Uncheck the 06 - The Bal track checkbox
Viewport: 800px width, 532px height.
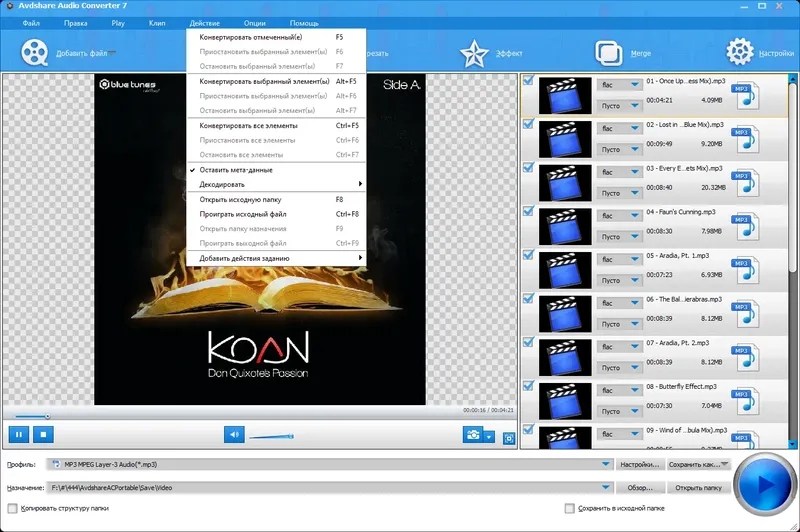[x=528, y=298]
